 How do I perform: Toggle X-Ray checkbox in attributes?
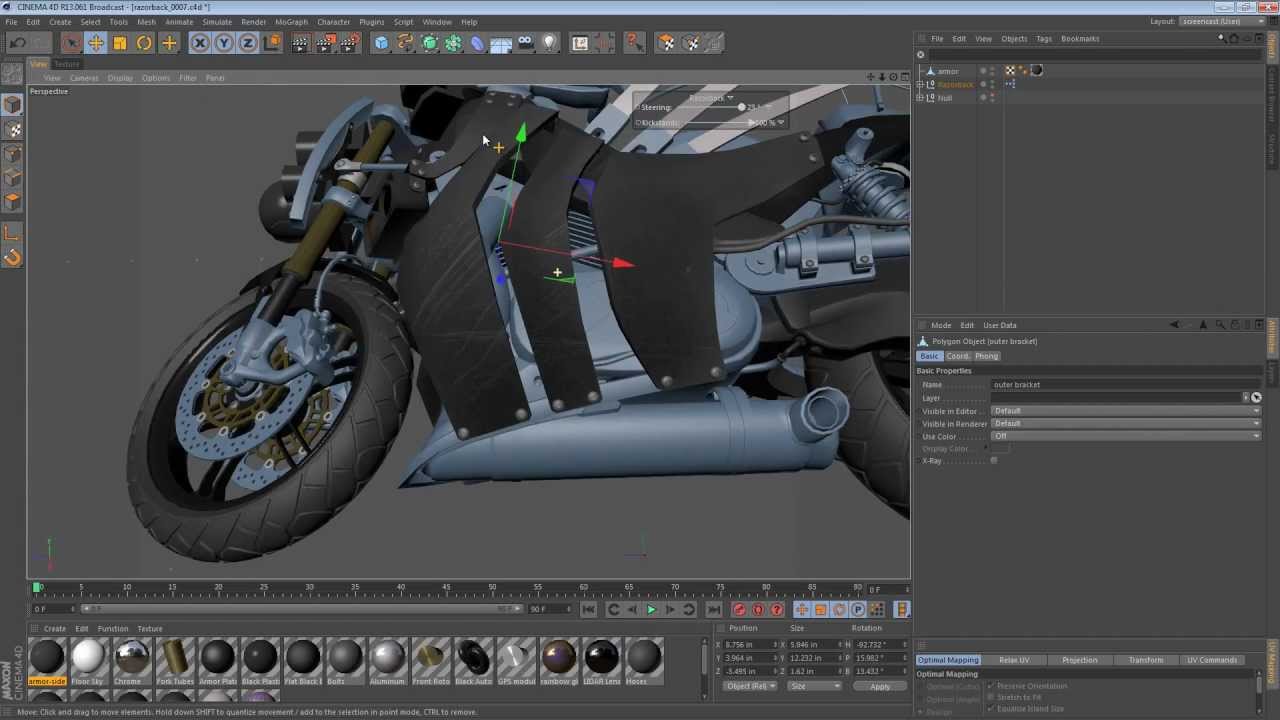pyautogui.click(x=994, y=461)
